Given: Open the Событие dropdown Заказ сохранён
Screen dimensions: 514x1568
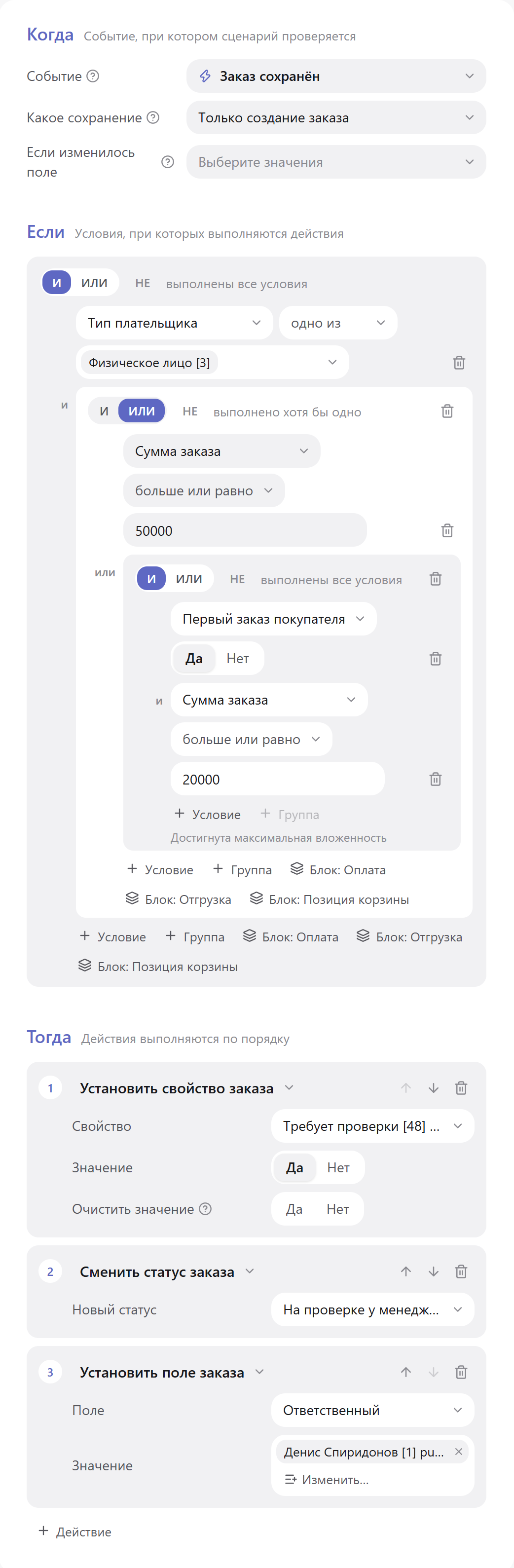Looking at the screenshot, I should tap(336, 76).
